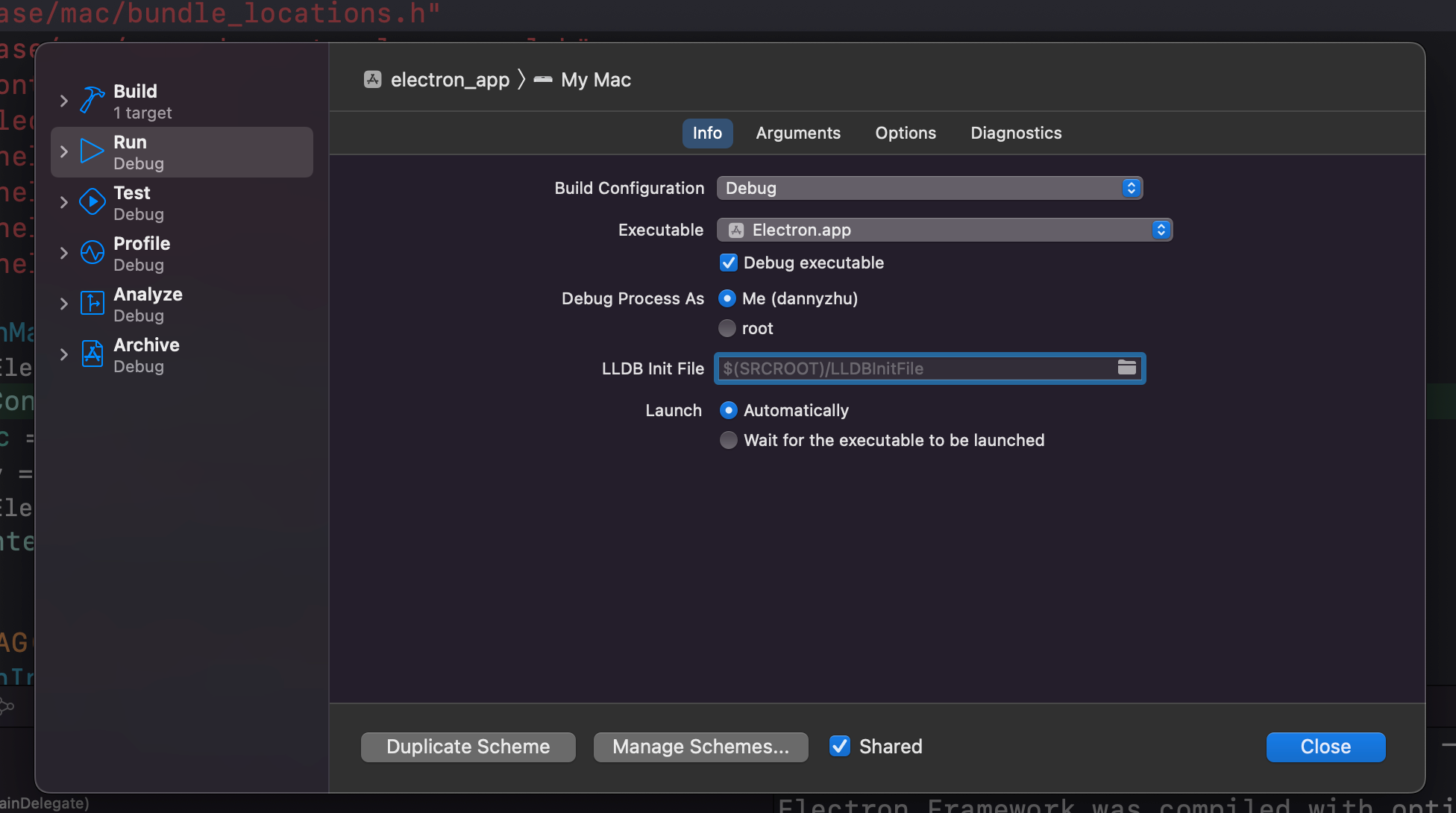Screen dimensions: 1456x813
Task: Click the Analyze action icon
Action: click(x=92, y=303)
